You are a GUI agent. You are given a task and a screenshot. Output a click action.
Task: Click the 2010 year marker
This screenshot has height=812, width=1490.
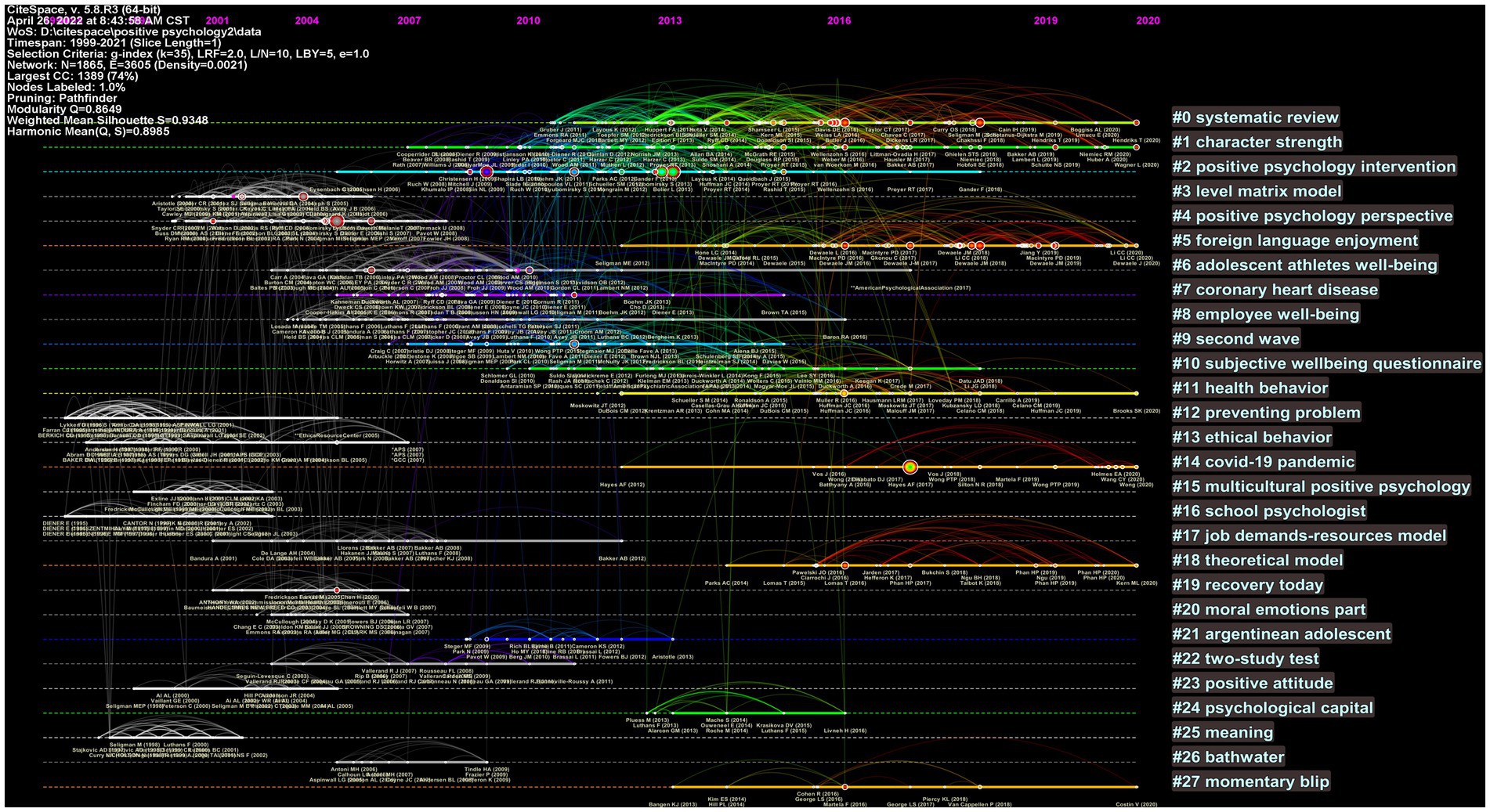528,20
